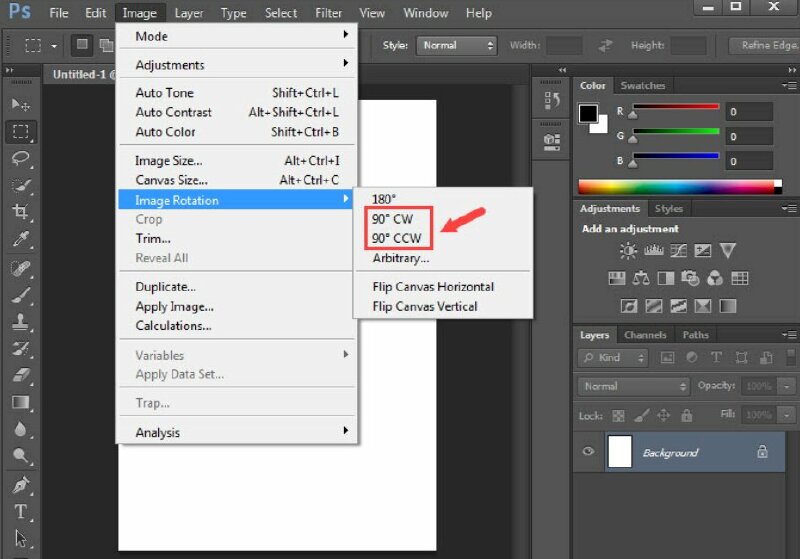This screenshot has height=559, width=800.
Task: Select the Eraser tool
Action: (x=20, y=376)
